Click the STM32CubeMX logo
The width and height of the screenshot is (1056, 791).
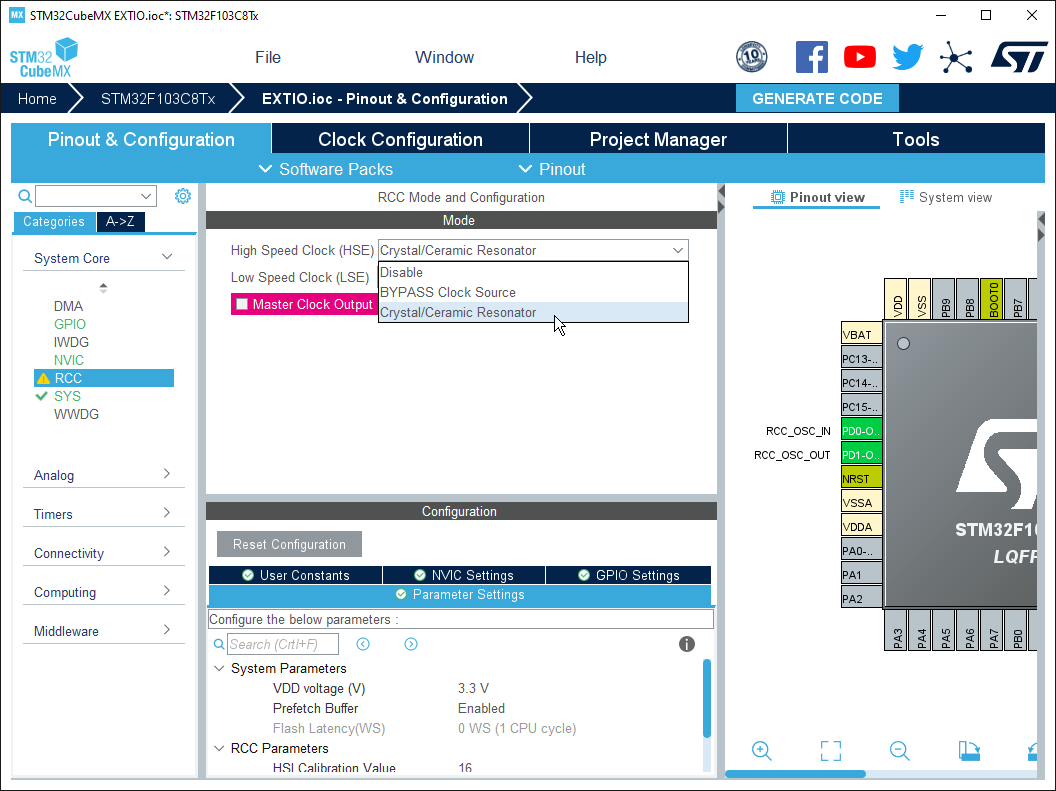(44, 58)
